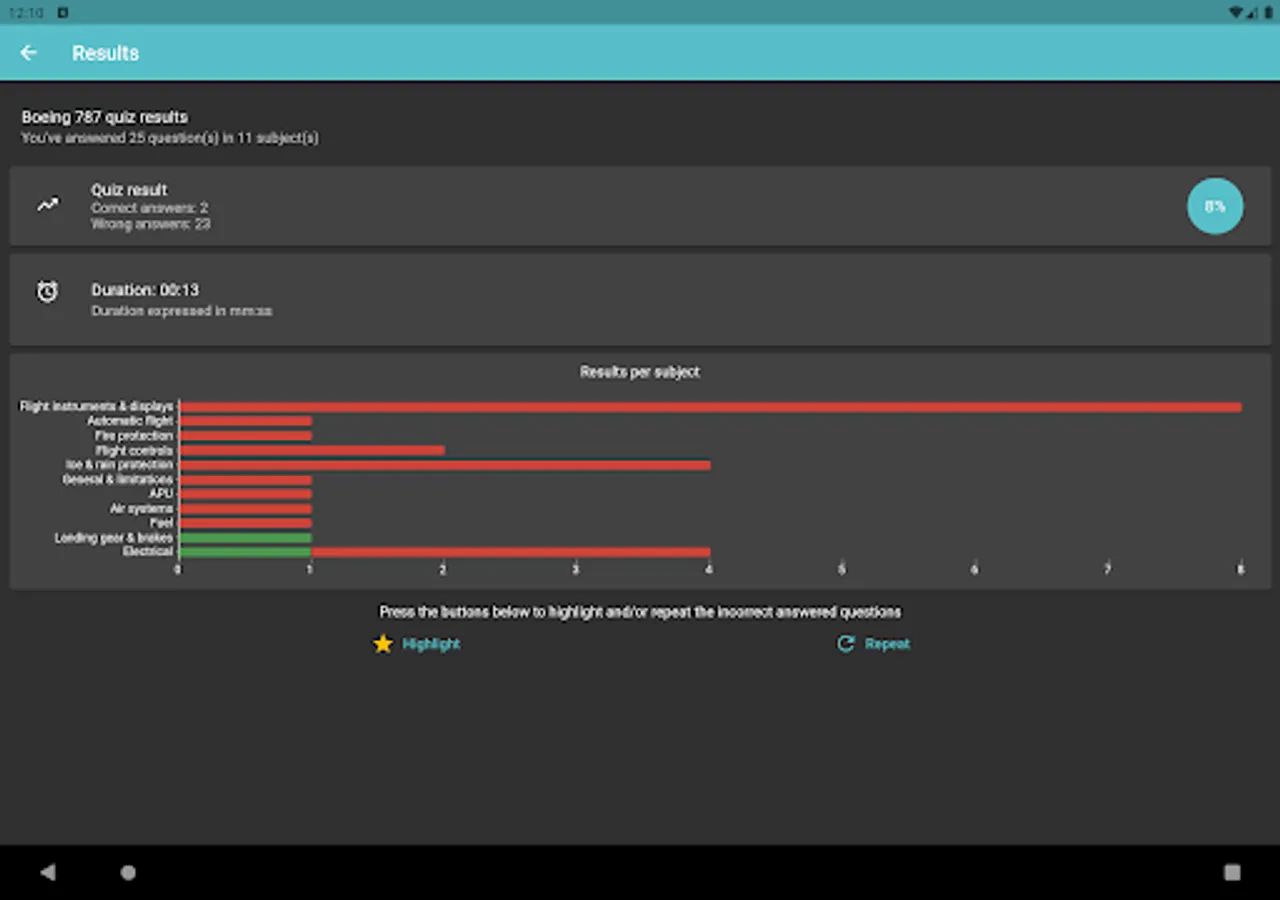Click the 'Boeing 787 quiz results' heading
The image size is (1280, 900).
tap(105, 117)
